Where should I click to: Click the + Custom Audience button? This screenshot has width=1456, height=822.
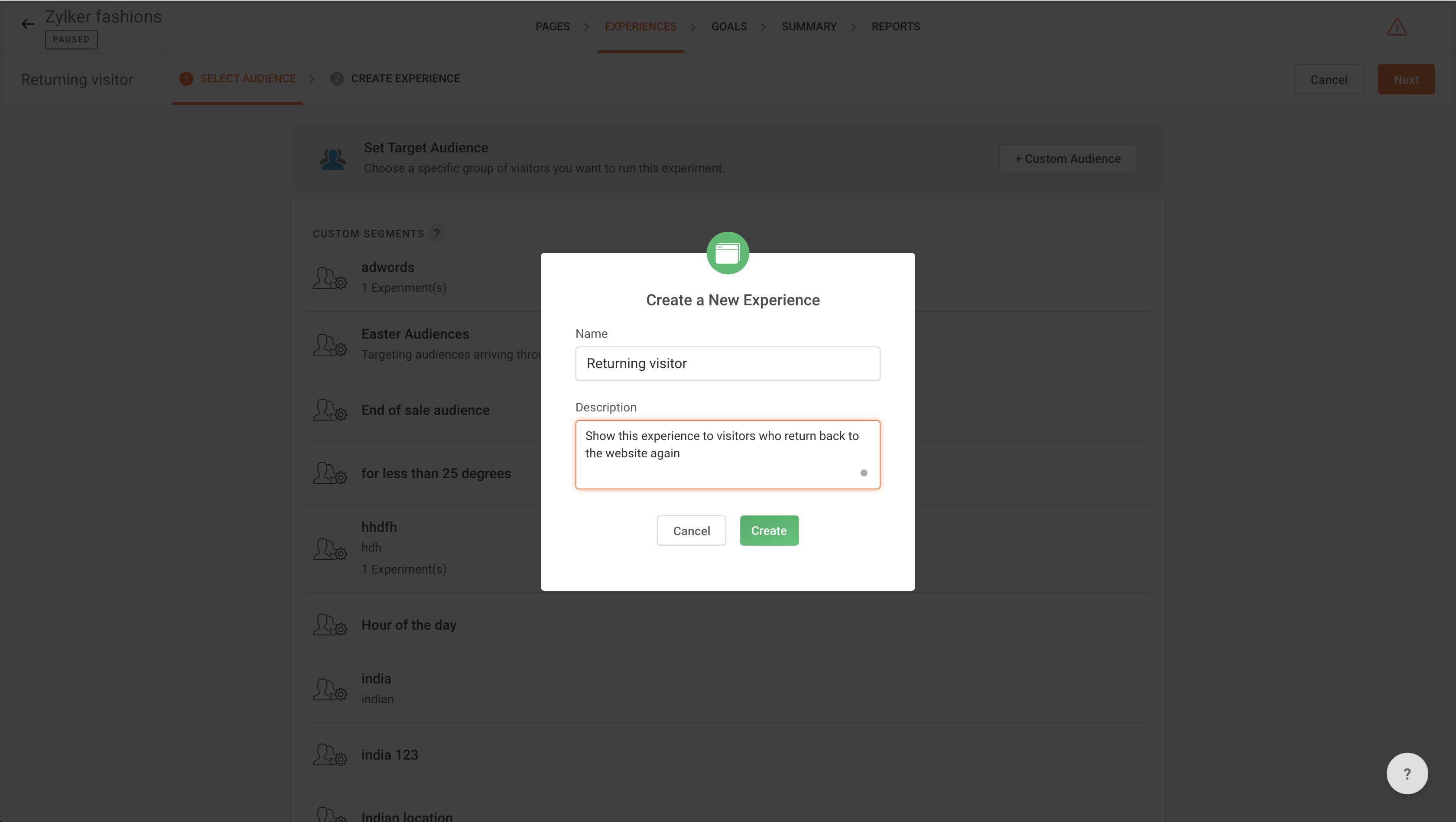pyautogui.click(x=1068, y=159)
